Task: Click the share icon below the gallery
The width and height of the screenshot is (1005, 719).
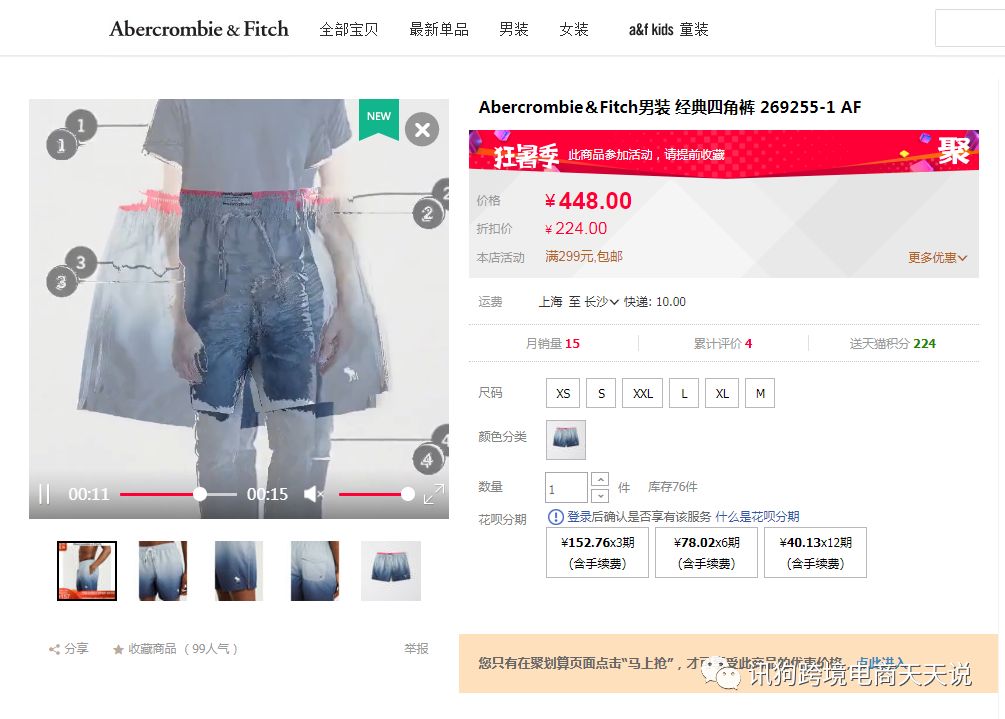Action: 54,649
